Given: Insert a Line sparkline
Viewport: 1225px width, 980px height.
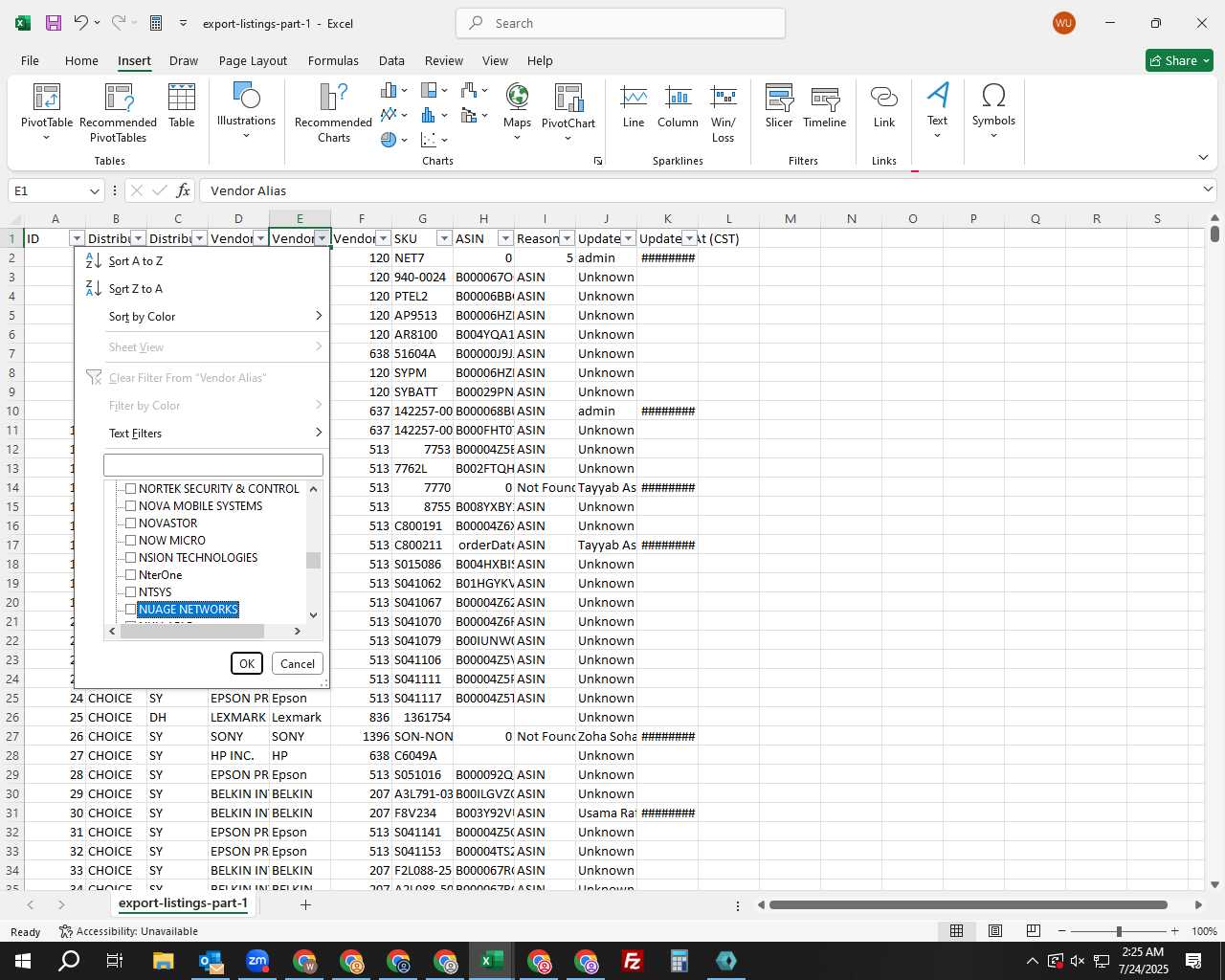Looking at the screenshot, I should [634, 105].
